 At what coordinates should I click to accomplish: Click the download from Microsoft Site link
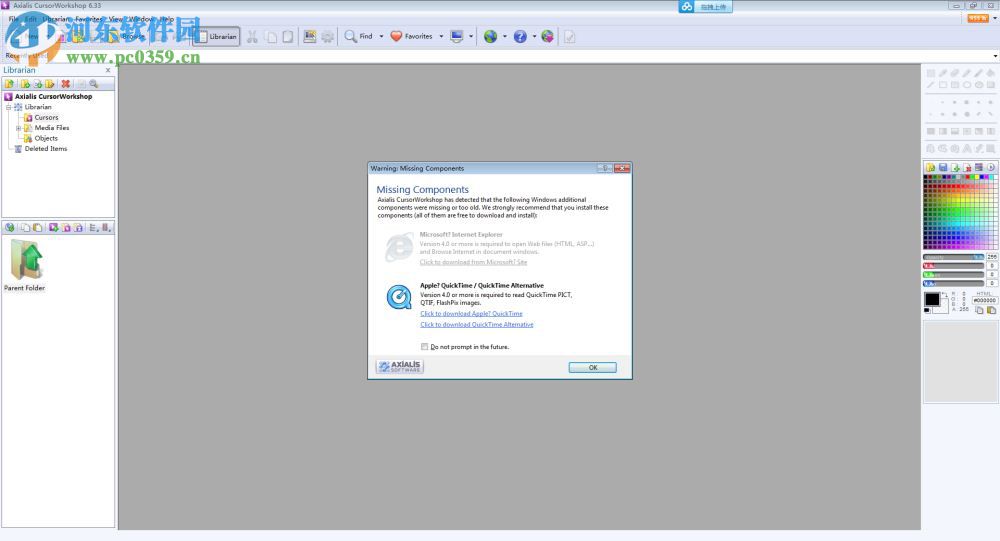[x=473, y=262]
